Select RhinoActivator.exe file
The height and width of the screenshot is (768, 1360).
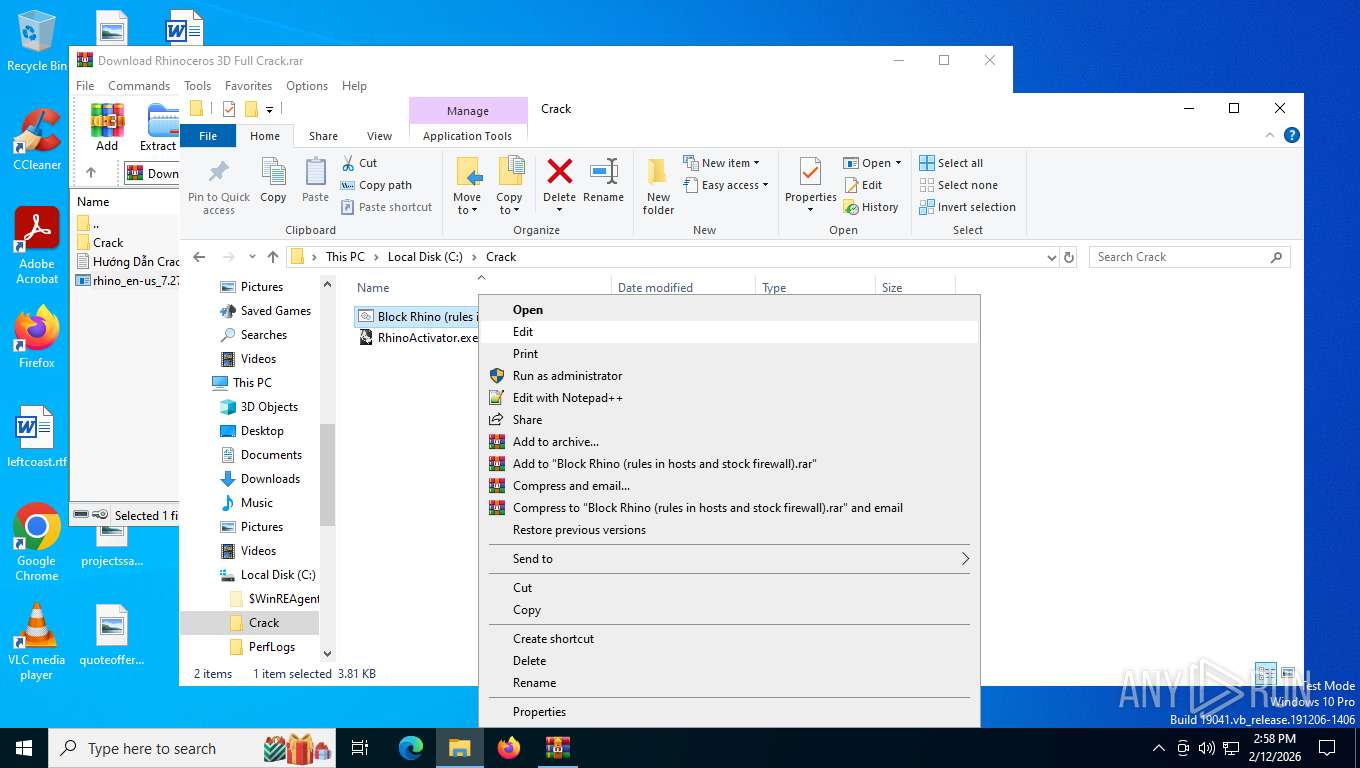click(x=418, y=338)
